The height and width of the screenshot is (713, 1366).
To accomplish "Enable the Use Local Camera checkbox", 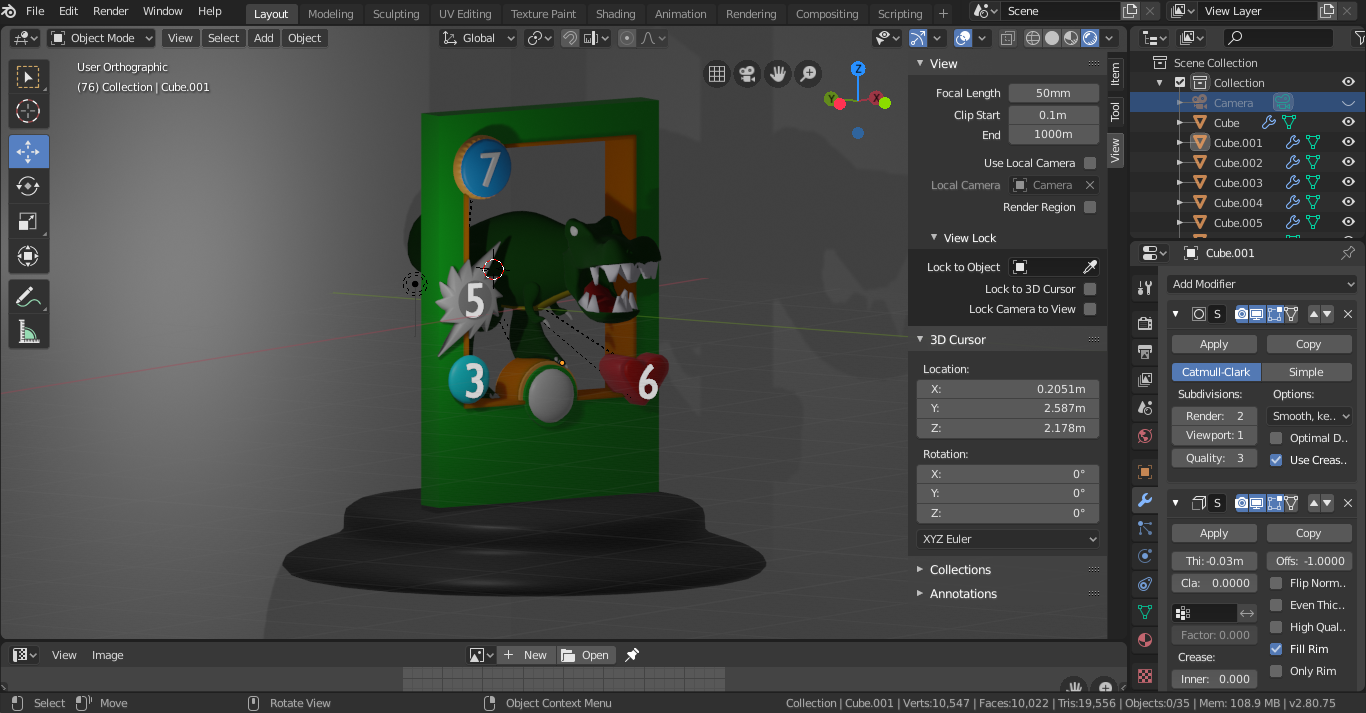I will click(x=1090, y=163).
